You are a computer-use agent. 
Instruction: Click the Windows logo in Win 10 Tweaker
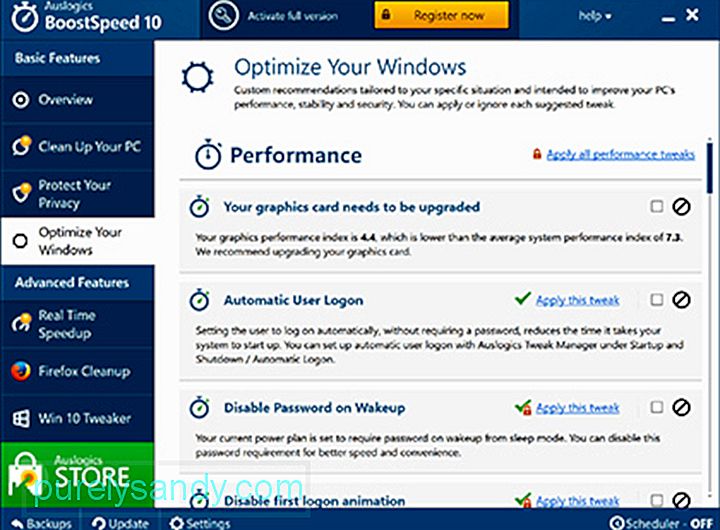21,418
